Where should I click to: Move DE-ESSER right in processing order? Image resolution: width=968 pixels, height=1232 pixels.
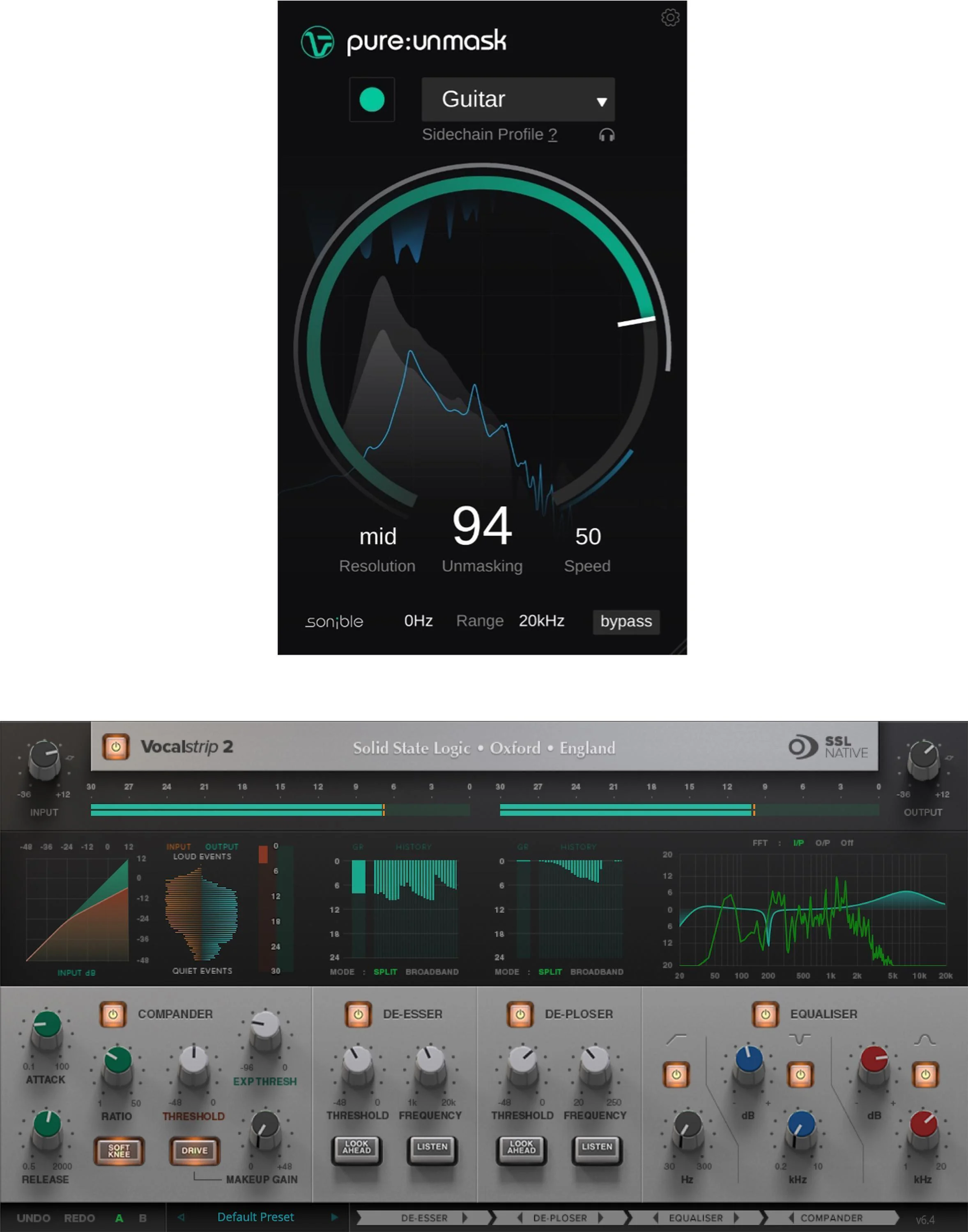pyautogui.click(x=465, y=1218)
